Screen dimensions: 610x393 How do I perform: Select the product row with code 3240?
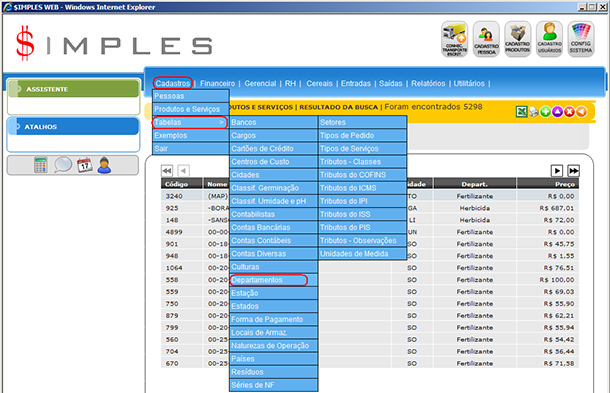pos(370,196)
